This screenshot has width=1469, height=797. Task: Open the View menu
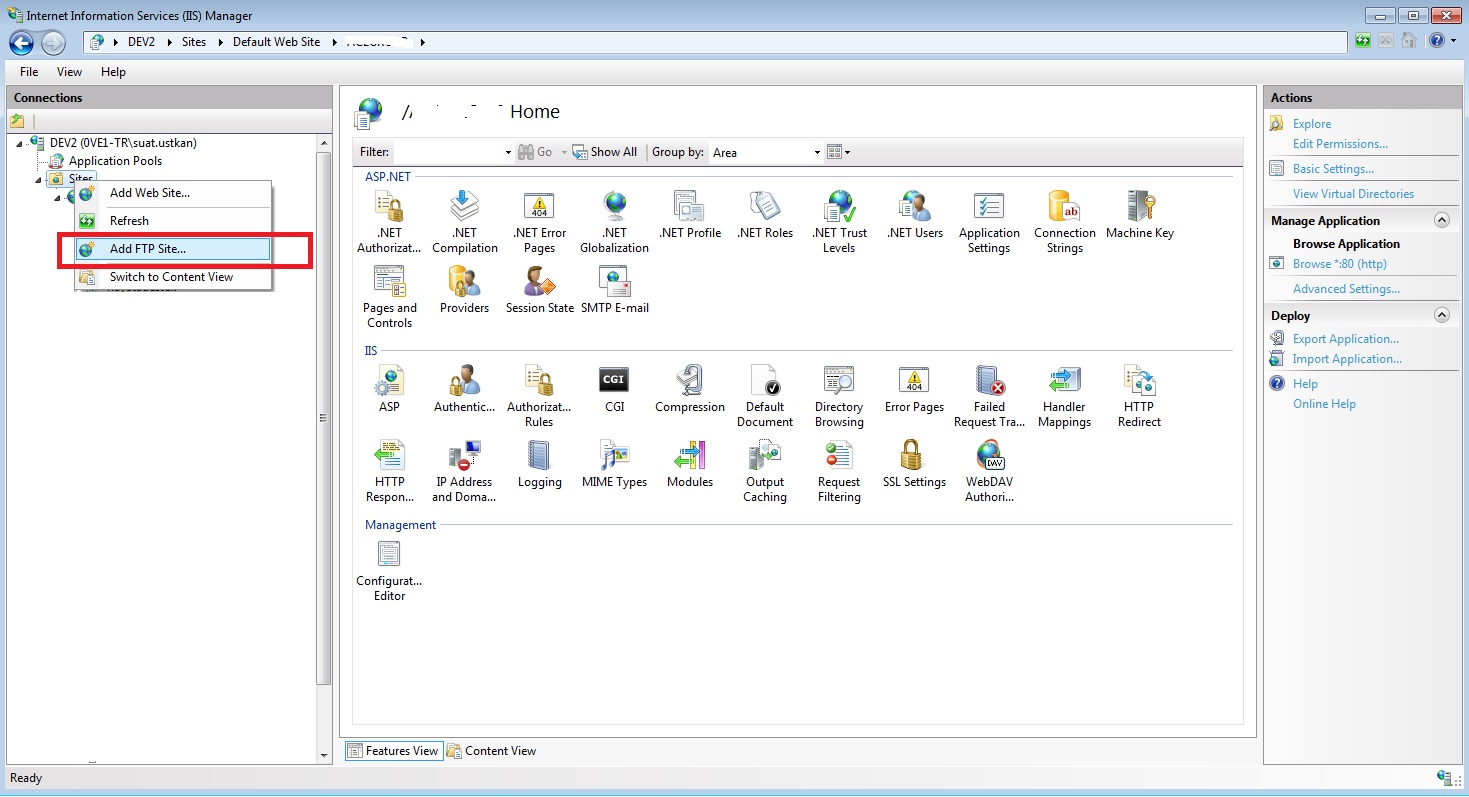[x=69, y=72]
